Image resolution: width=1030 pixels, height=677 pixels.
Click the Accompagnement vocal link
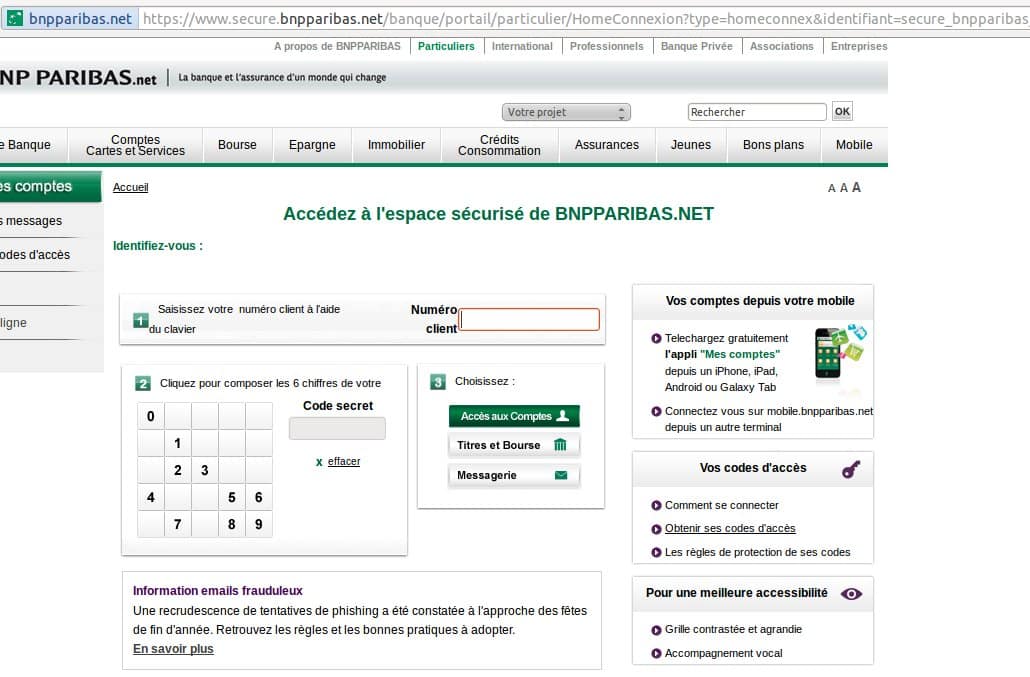coord(723,653)
